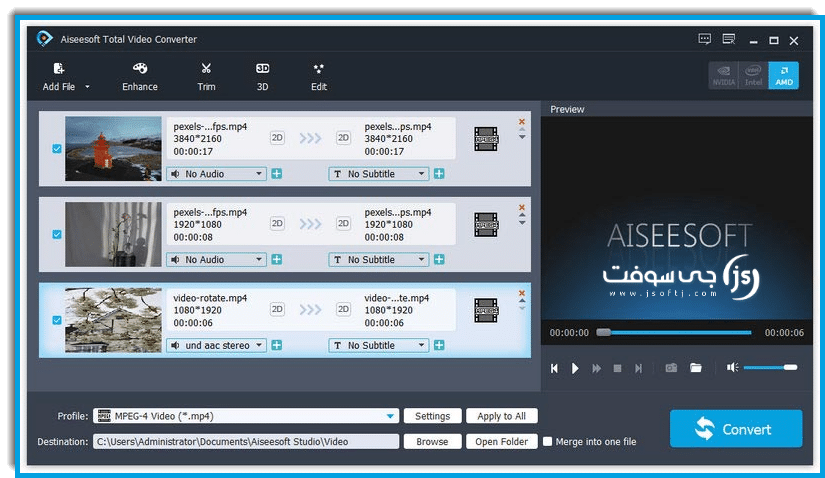This screenshot has height=478, width=825.
Task: Open MPEG format icon for 3840*2160 video
Action: pyautogui.click(x=486, y=139)
